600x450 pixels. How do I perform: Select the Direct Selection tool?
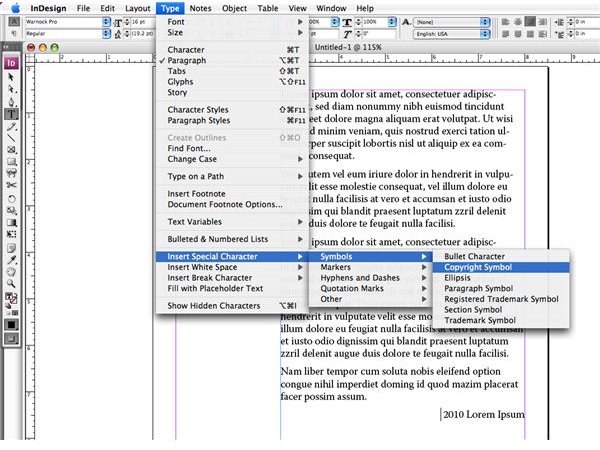pos(11,89)
